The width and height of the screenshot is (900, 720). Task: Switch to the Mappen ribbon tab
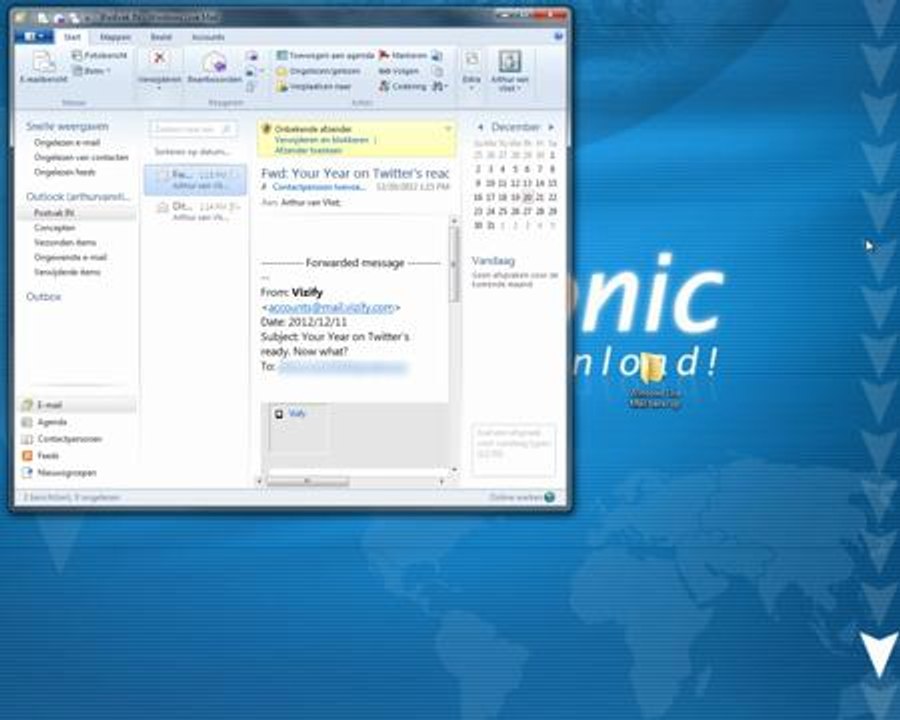115,37
